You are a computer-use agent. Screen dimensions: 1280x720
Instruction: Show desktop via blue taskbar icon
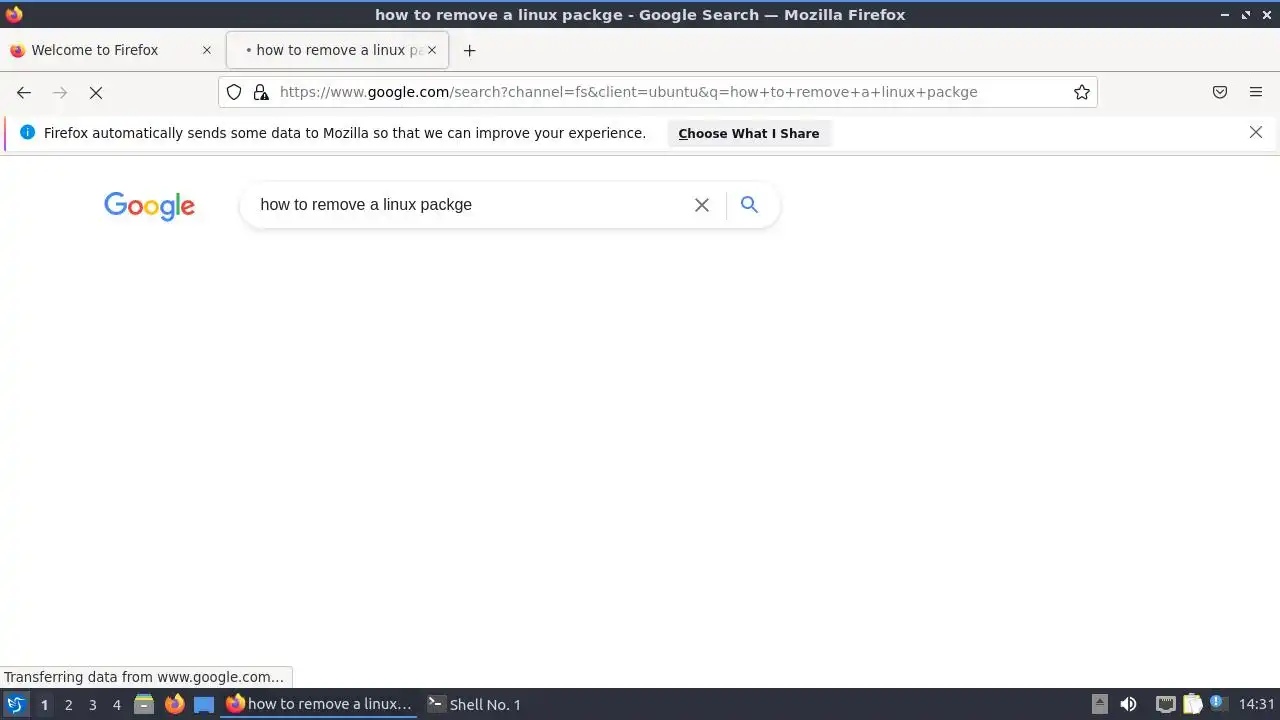click(204, 704)
